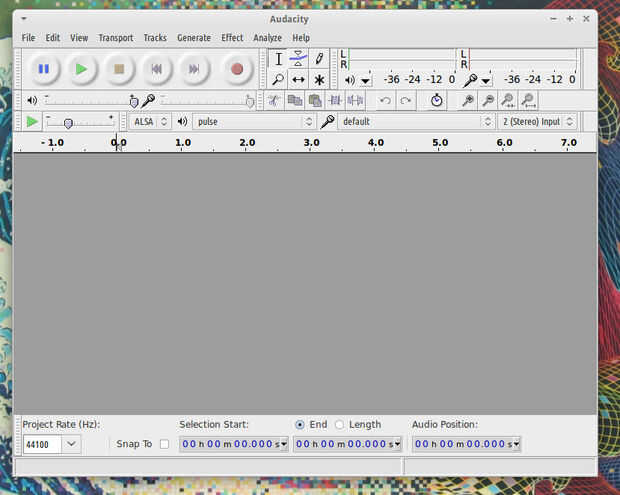Click the Stop button
620x495 pixels.
(x=119, y=69)
